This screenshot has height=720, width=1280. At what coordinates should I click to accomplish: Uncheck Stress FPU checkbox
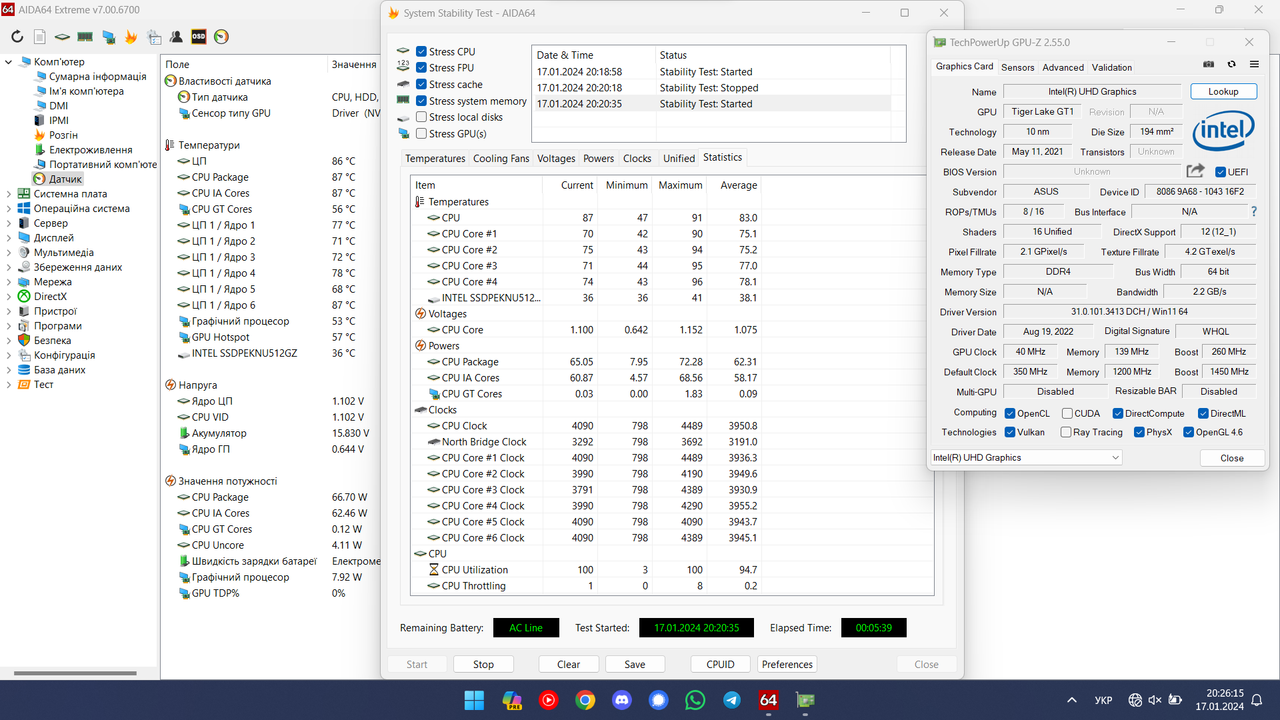[421, 68]
